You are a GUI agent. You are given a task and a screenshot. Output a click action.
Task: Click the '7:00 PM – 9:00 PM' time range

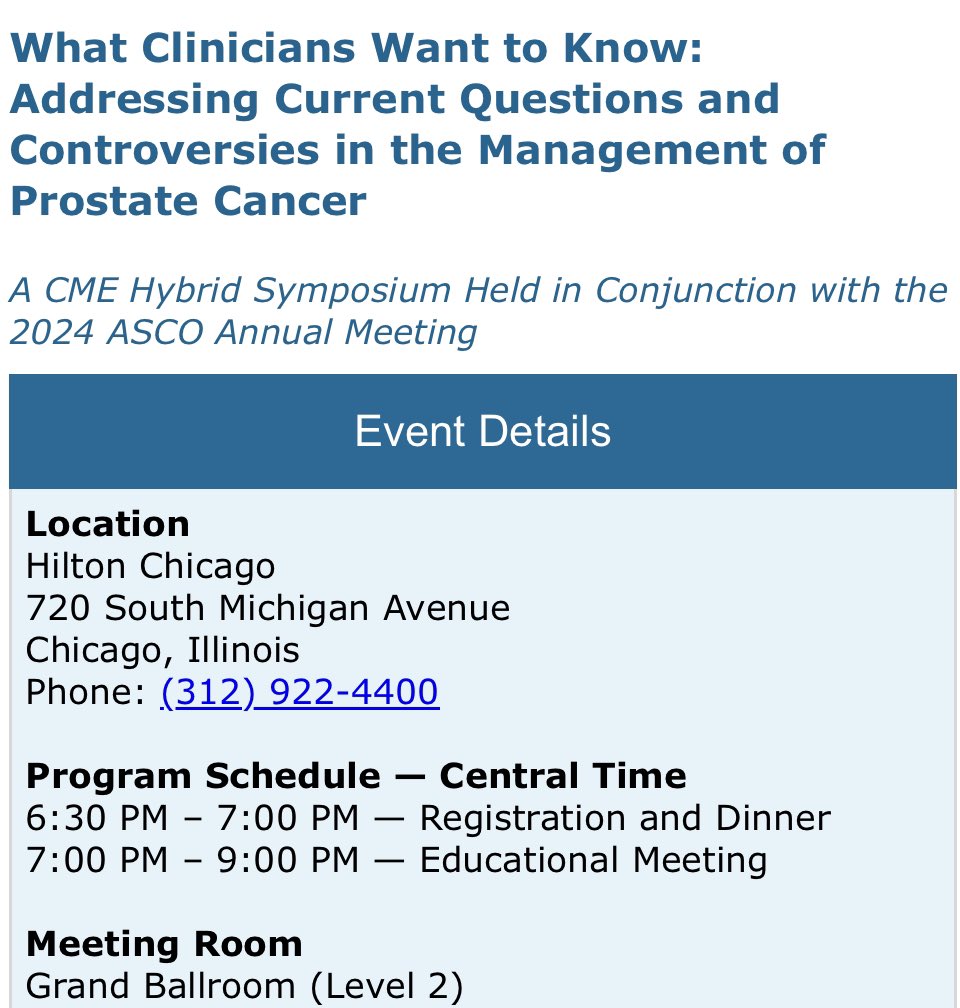click(192, 860)
